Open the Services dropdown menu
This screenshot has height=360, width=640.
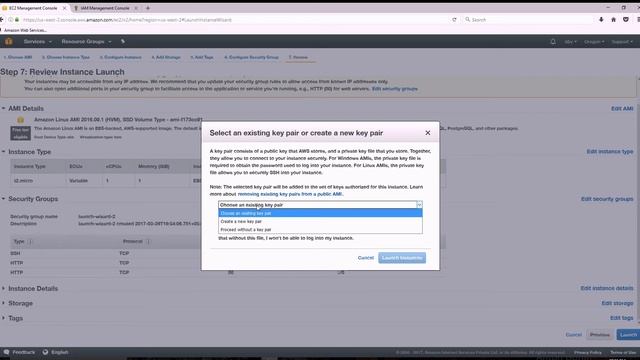pyautogui.click(x=38, y=41)
